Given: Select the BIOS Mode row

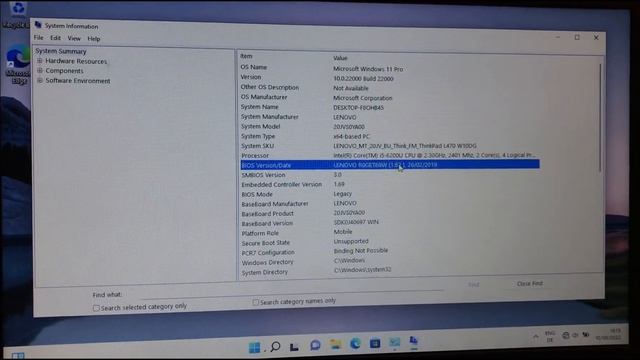Looking at the screenshot, I should tap(390, 194).
